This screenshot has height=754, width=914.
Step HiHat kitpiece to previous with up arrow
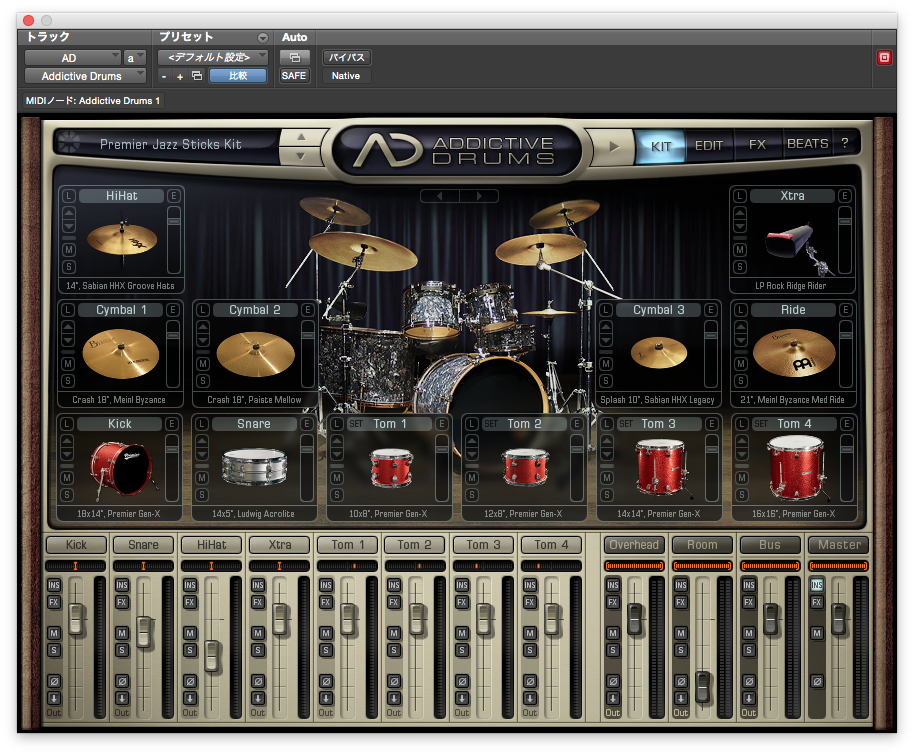[x=69, y=213]
